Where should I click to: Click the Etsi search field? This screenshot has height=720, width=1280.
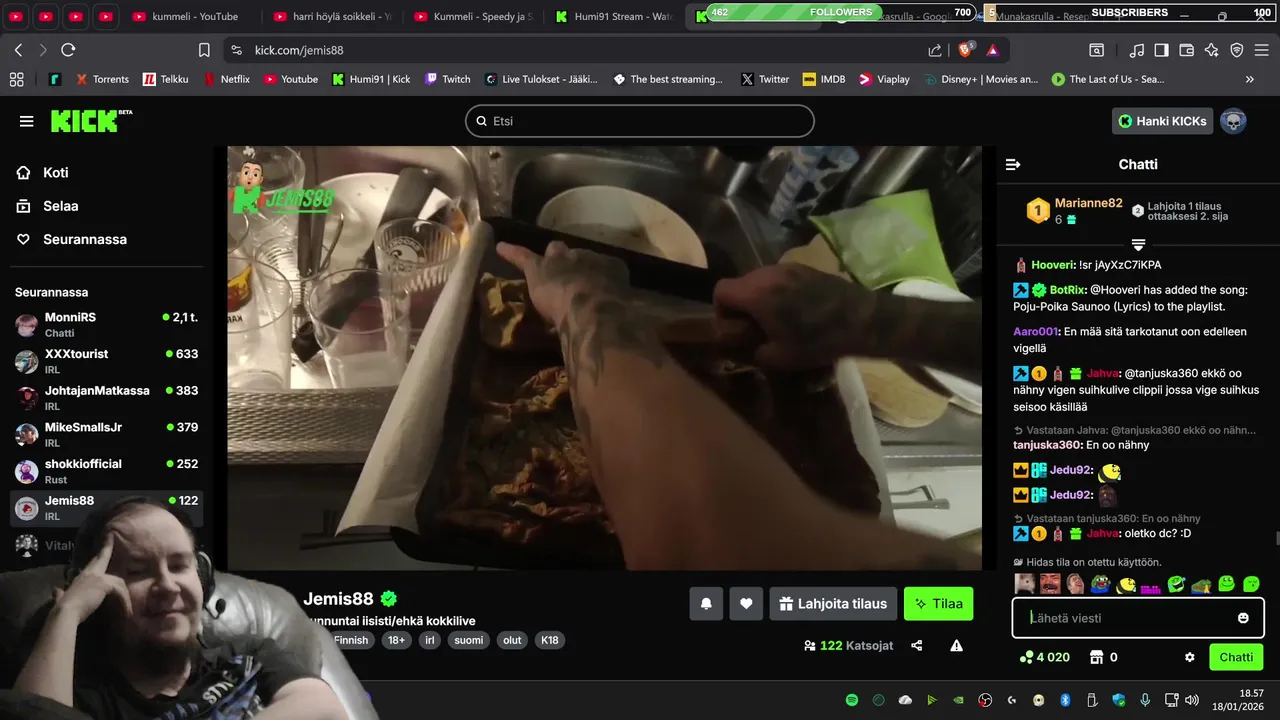[x=640, y=121]
